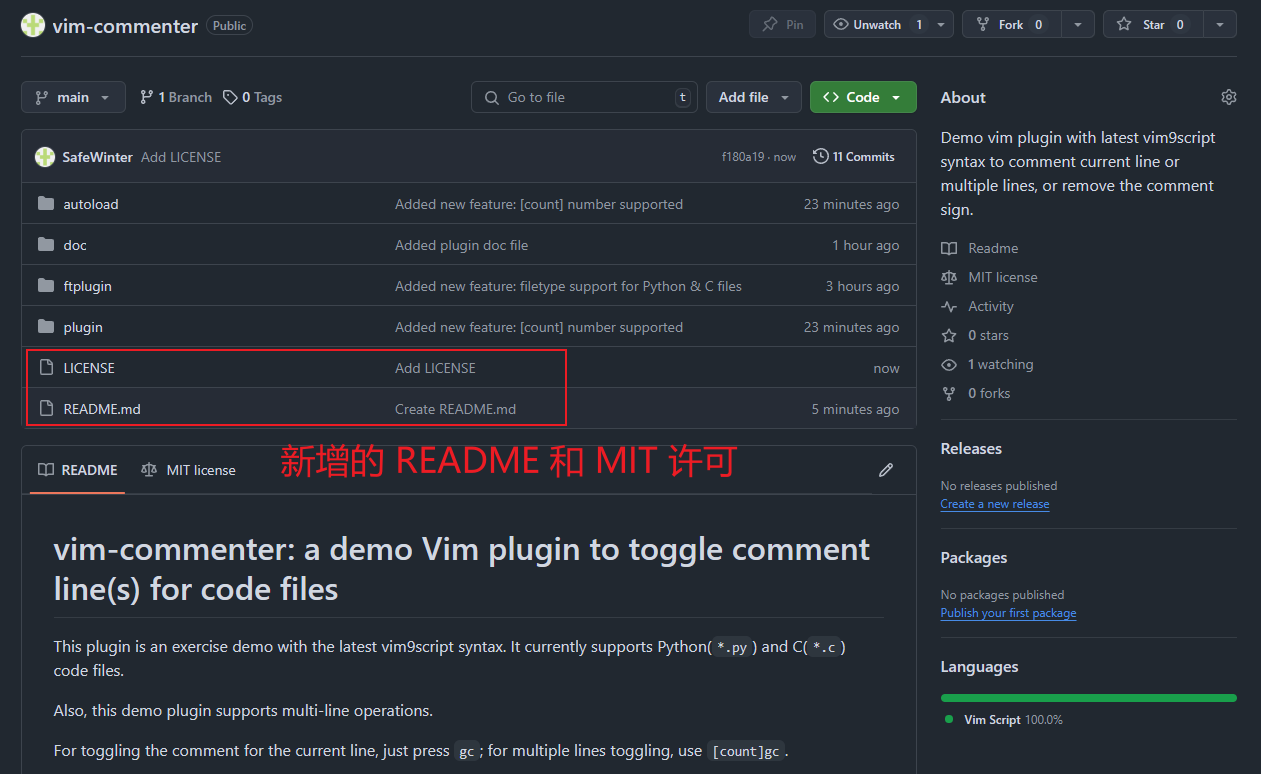The image size is (1261, 774).
Task: Open the main branch selector dropdown
Action: tap(73, 97)
